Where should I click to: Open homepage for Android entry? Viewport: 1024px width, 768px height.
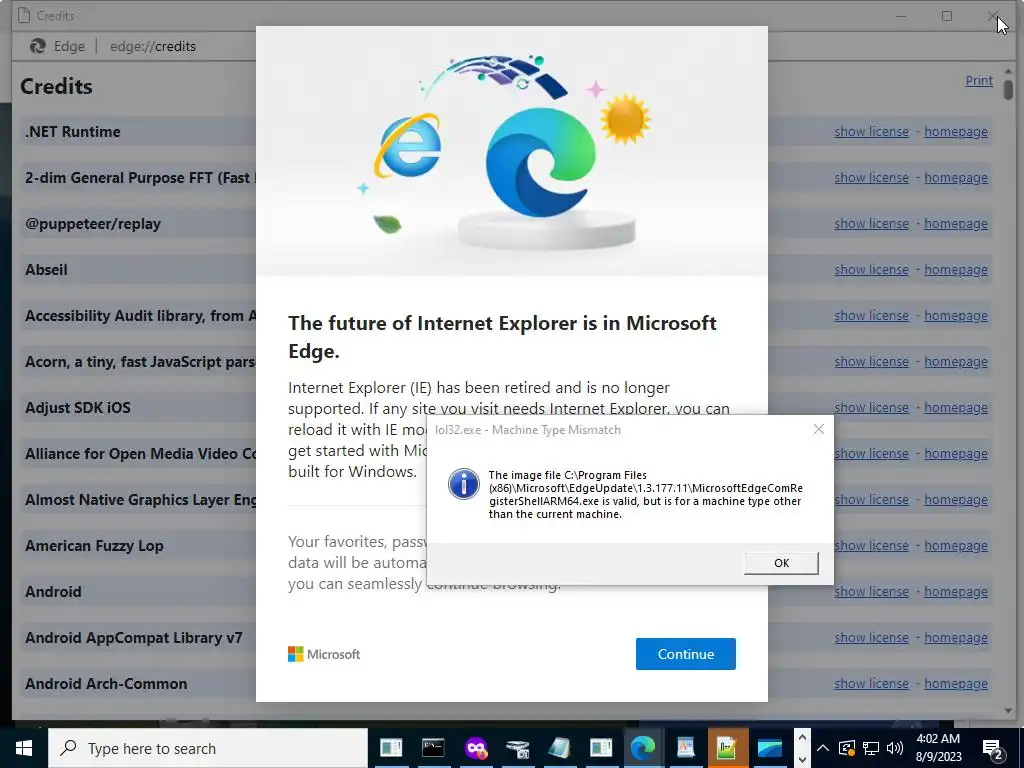click(x=955, y=591)
